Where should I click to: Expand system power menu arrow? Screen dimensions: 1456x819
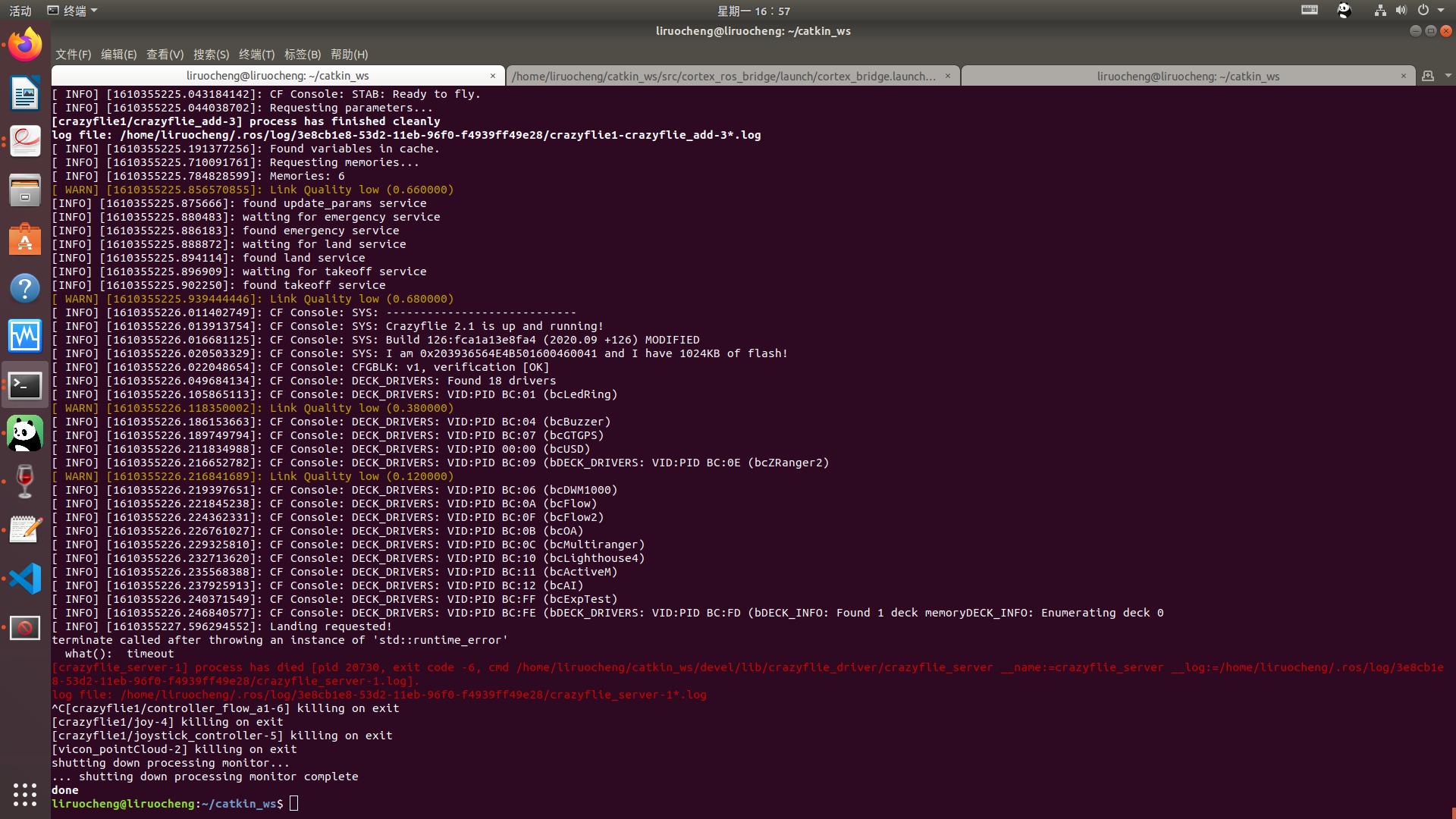(1441, 11)
